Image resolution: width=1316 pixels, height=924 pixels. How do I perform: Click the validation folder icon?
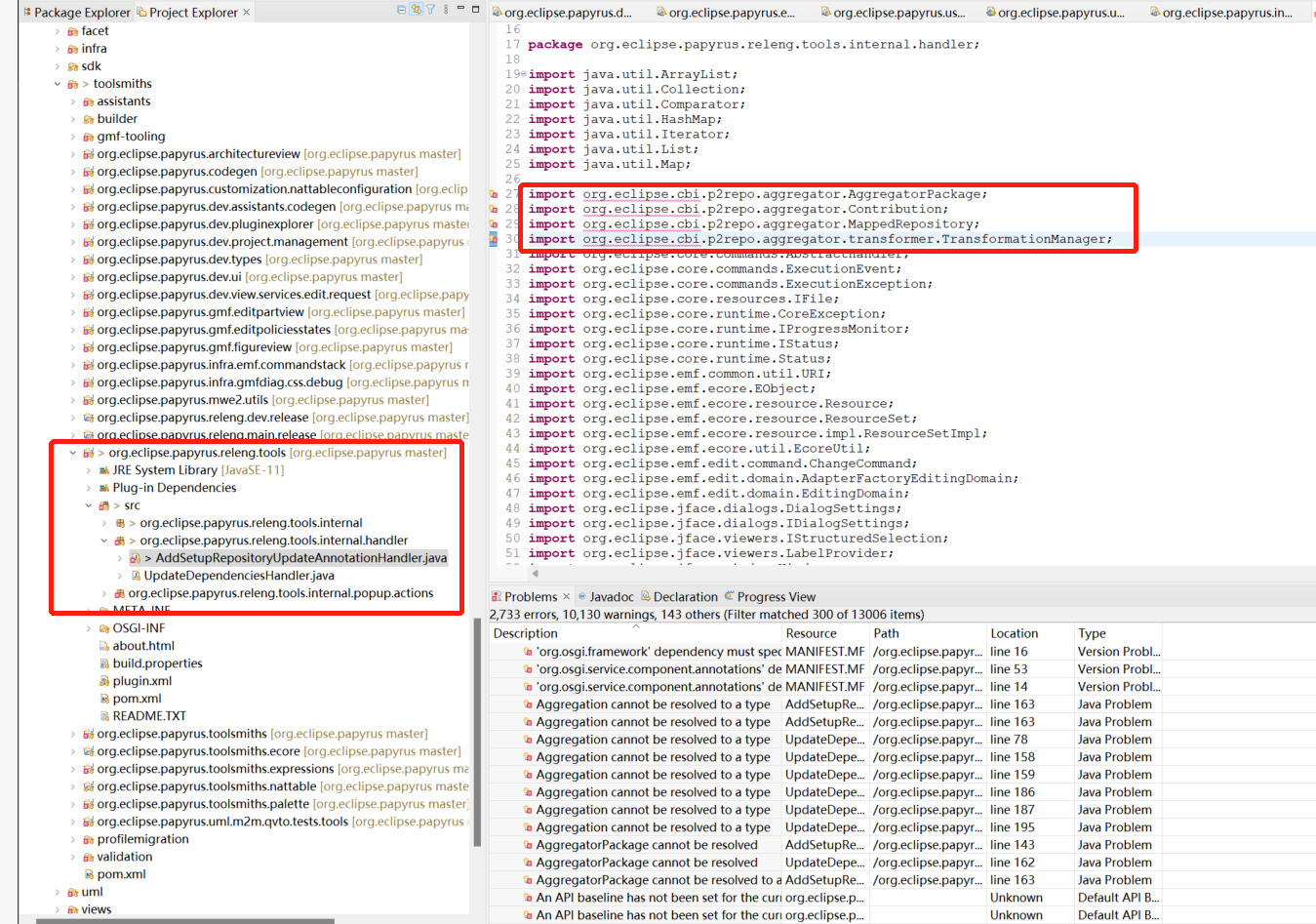[89, 857]
